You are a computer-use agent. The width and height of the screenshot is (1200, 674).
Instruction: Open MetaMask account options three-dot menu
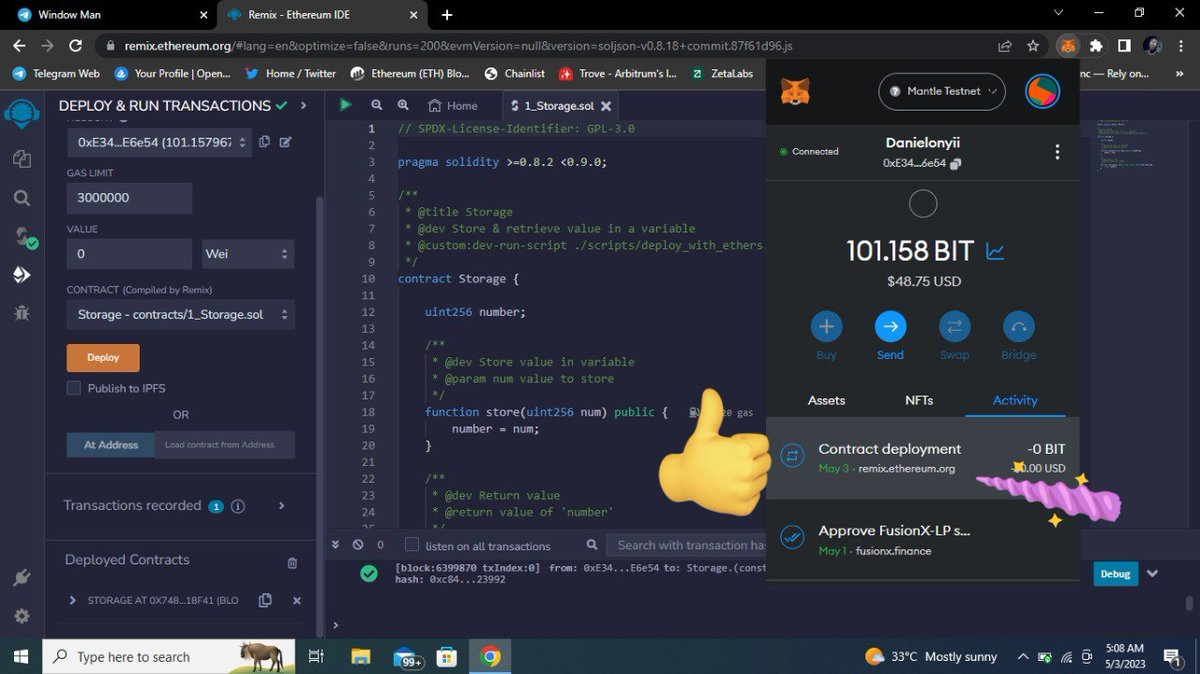pyautogui.click(x=1057, y=152)
